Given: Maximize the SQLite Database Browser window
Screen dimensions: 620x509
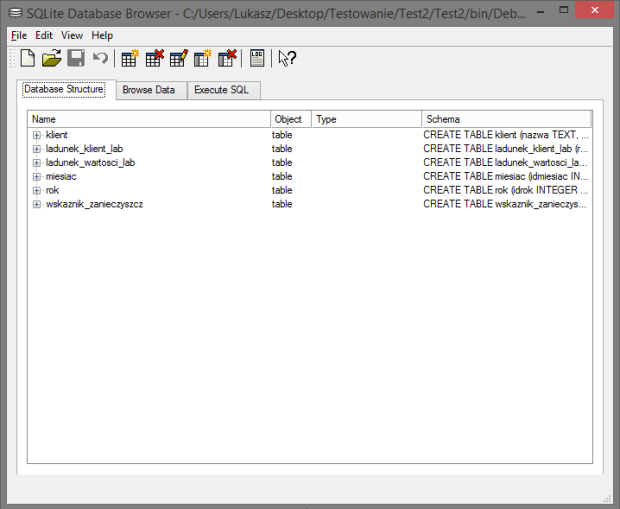Looking at the screenshot, I should click(x=564, y=11).
